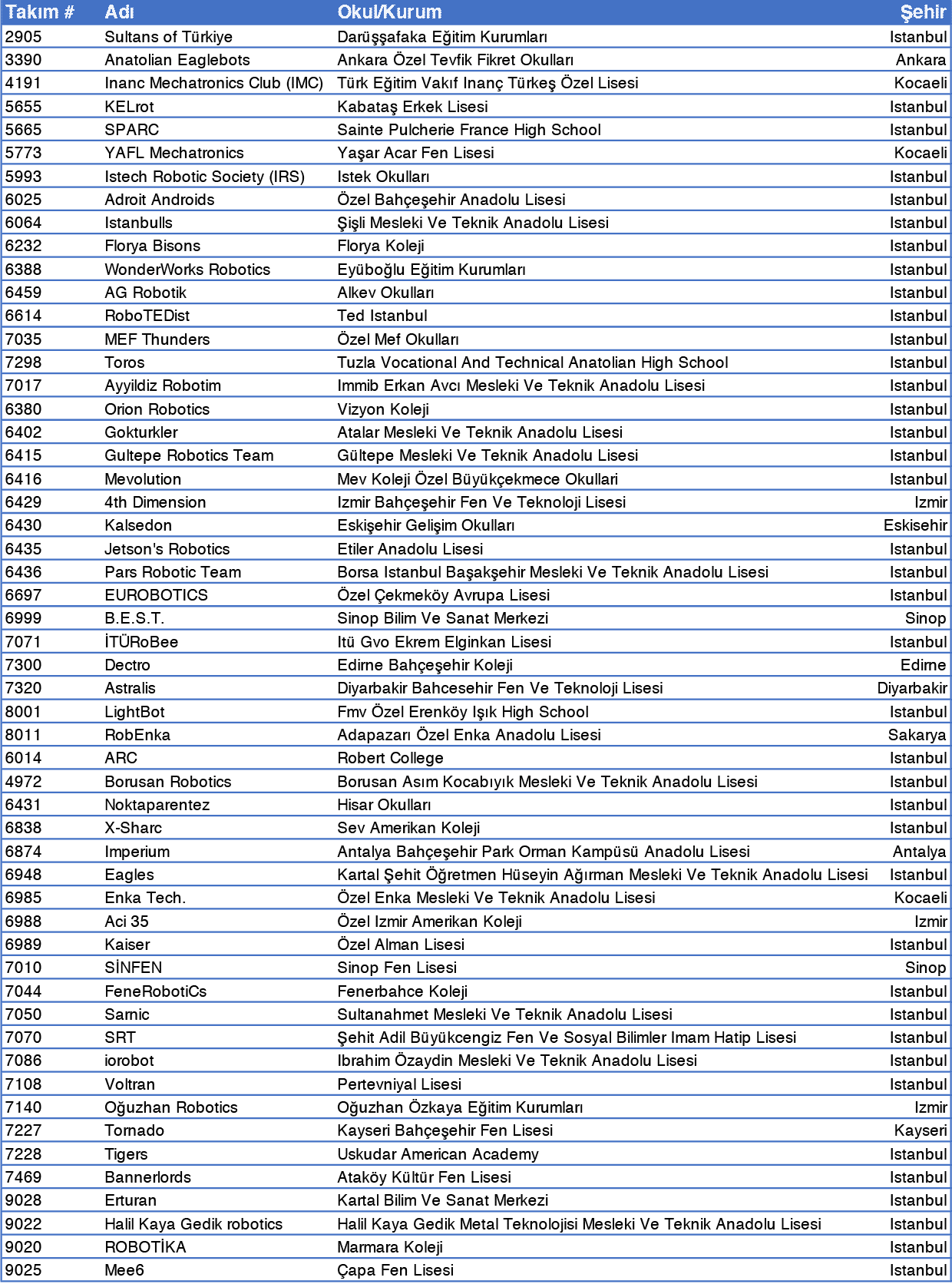Click 'Robert College' school cell
The height and width of the screenshot is (1284, 952).
[x=390, y=758]
